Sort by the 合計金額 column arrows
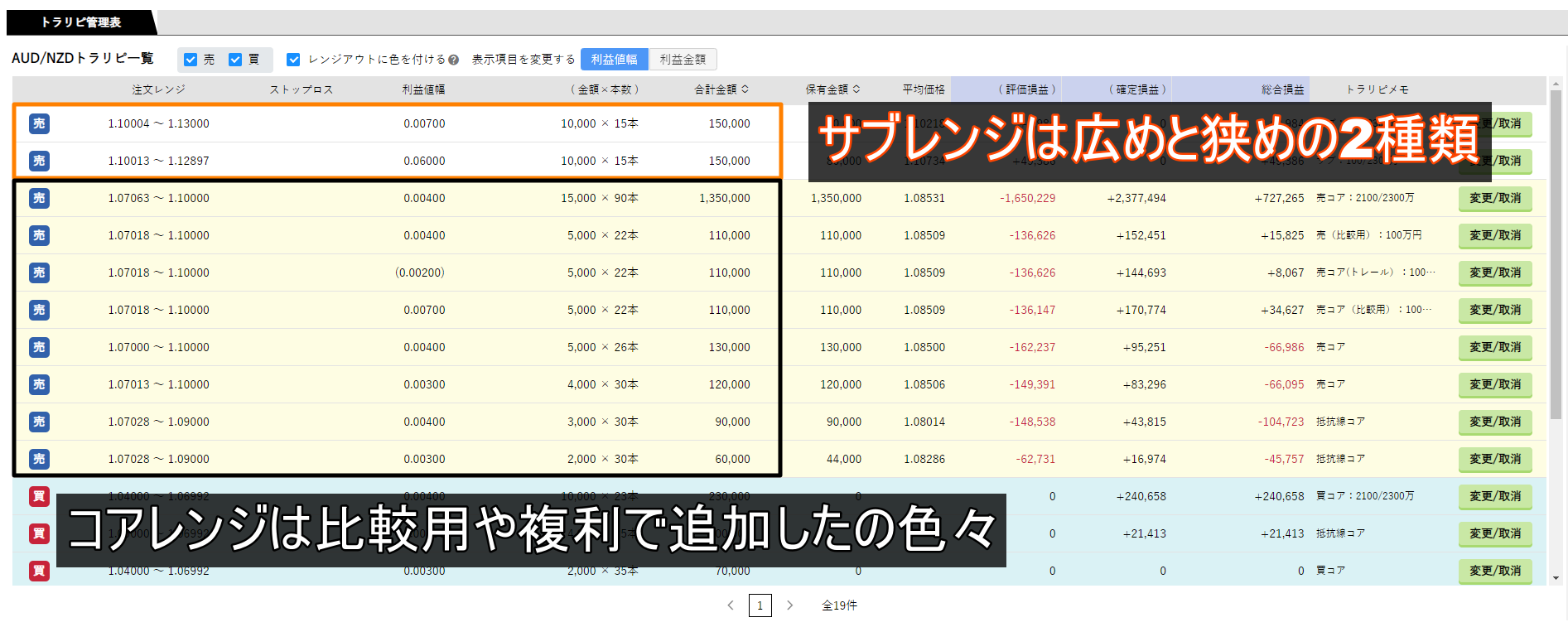Screen dimensions: 1568x627 [x=745, y=89]
